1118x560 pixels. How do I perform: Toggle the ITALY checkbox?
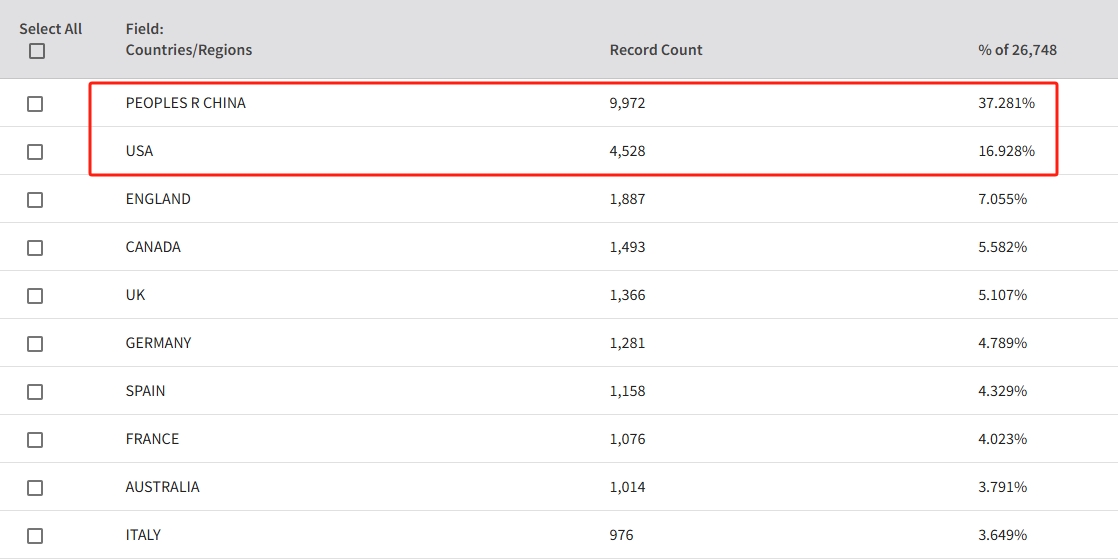click(35, 536)
